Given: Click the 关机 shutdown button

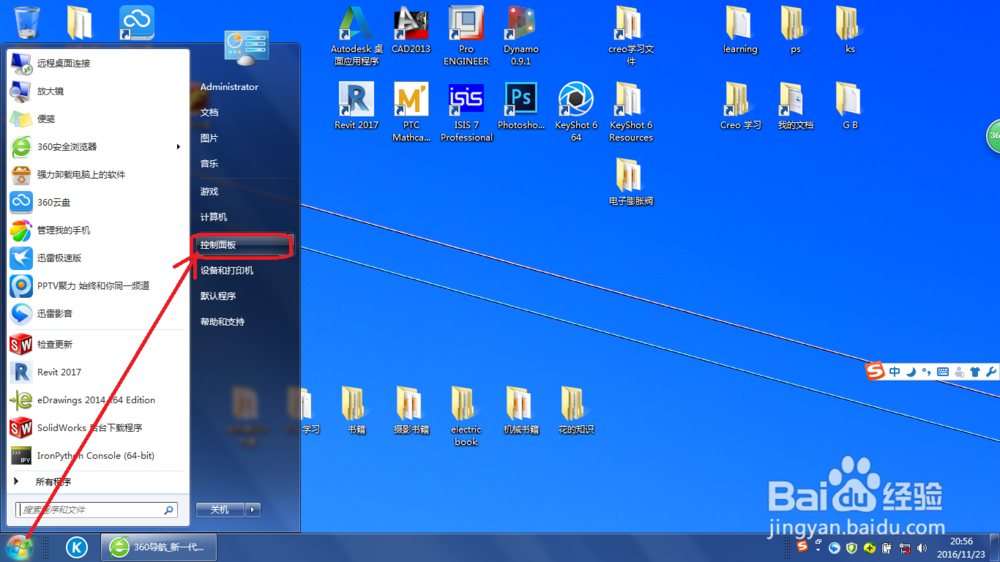Looking at the screenshot, I should pyautogui.click(x=220, y=510).
